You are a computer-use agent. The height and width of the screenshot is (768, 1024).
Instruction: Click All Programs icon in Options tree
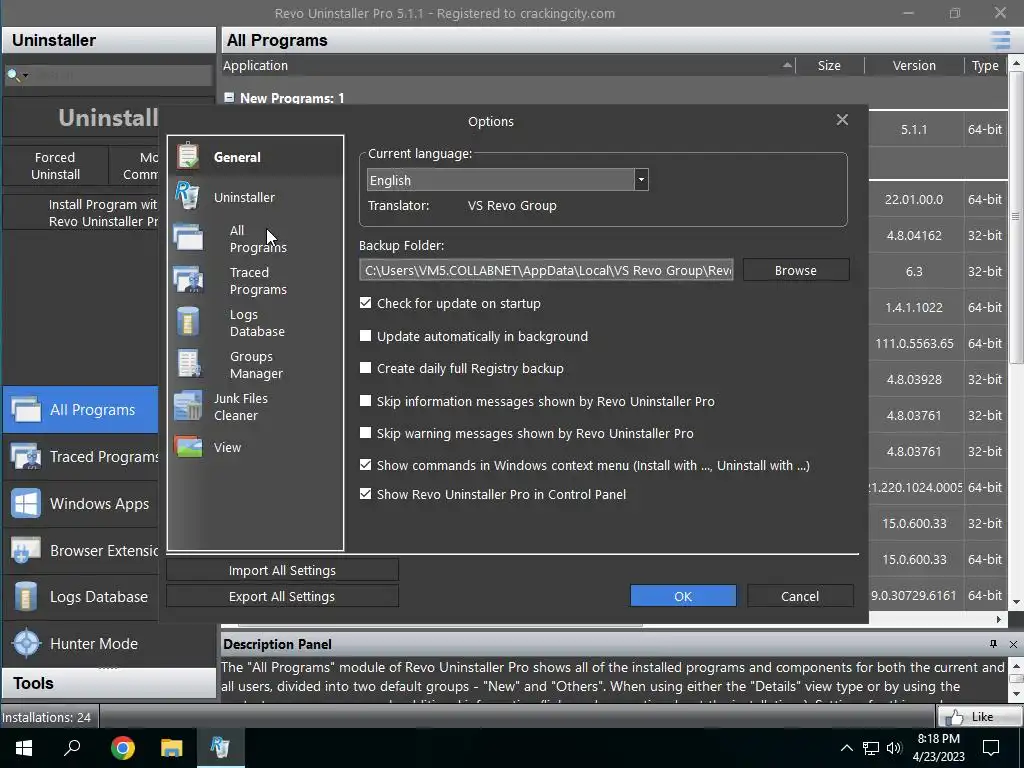coord(188,238)
